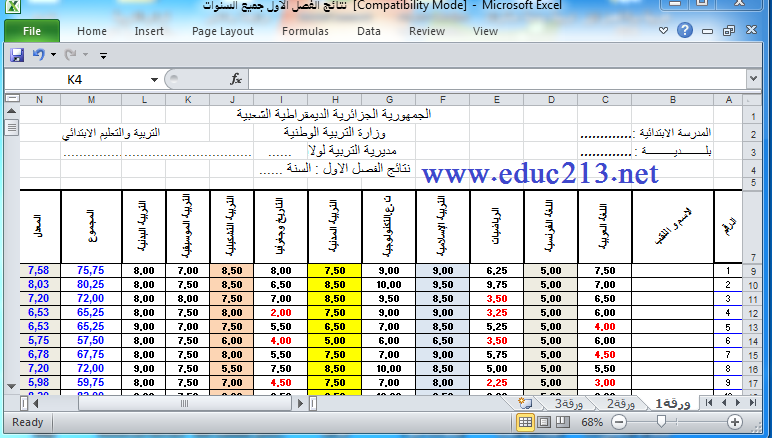
Task: Jump to the last sheet tab arrow
Action: click(753, 403)
